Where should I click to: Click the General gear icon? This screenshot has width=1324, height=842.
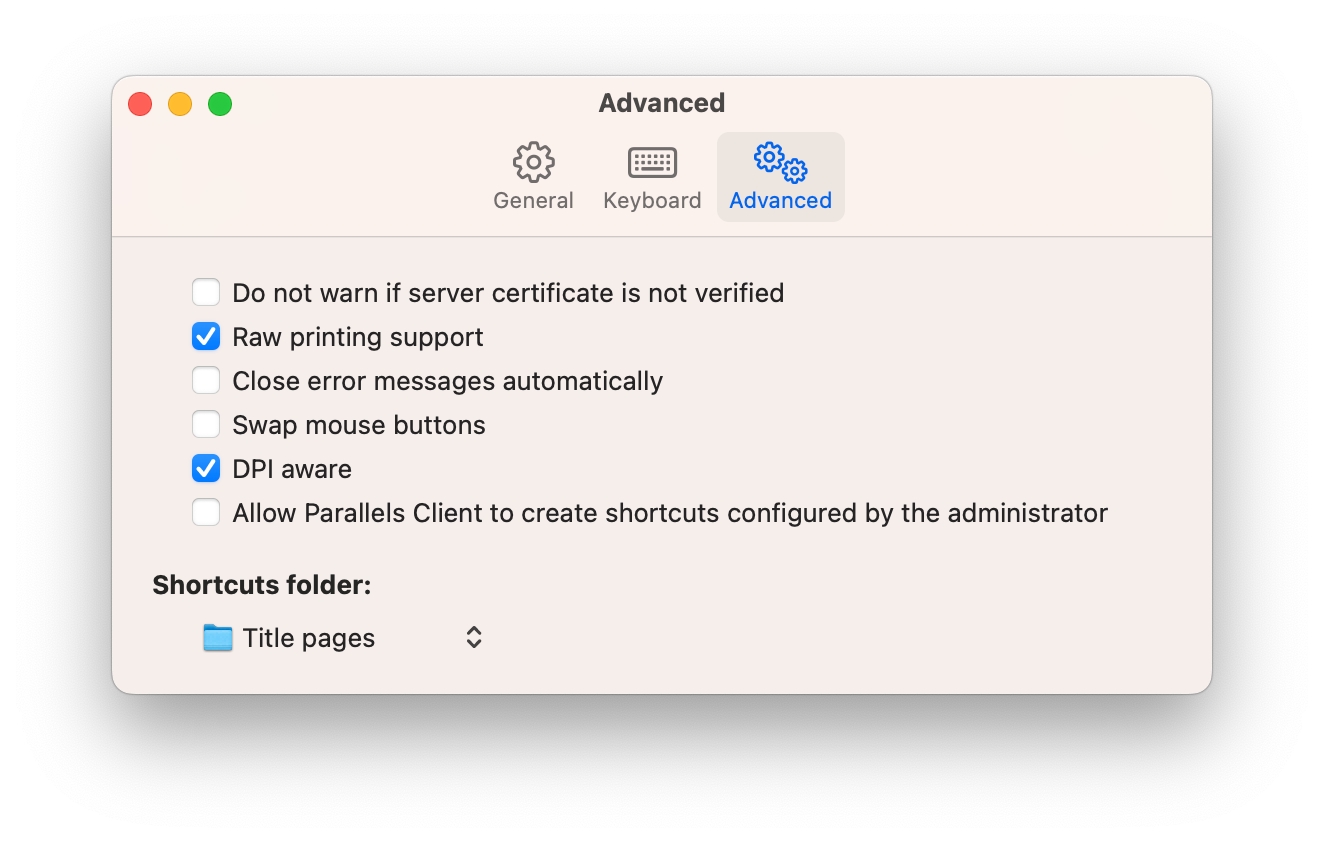pyautogui.click(x=533, y=162)
